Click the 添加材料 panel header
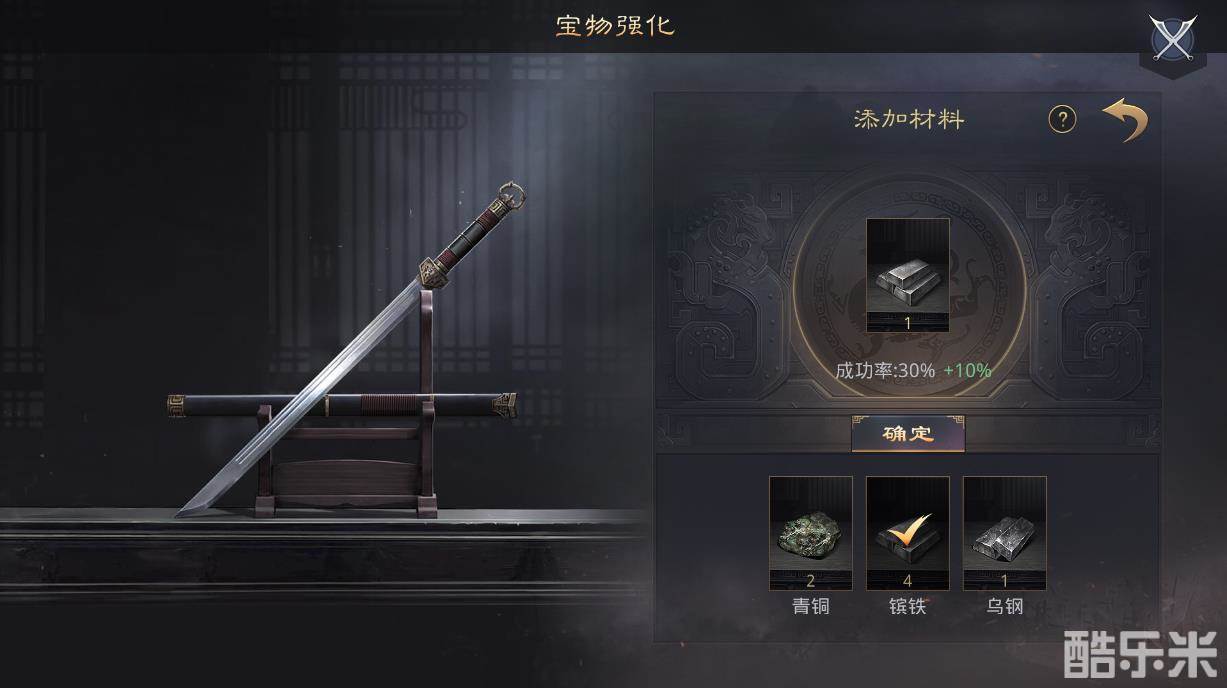The height and width of the screenshot is (688, 1227). coord(909,120)
